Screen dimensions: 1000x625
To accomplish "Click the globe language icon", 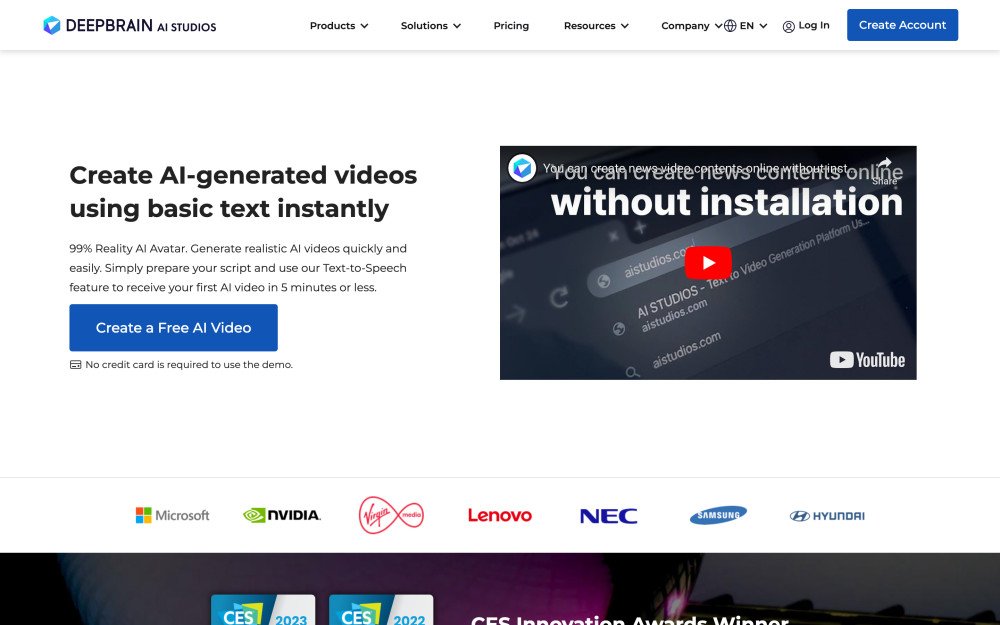I will point(730,26).
